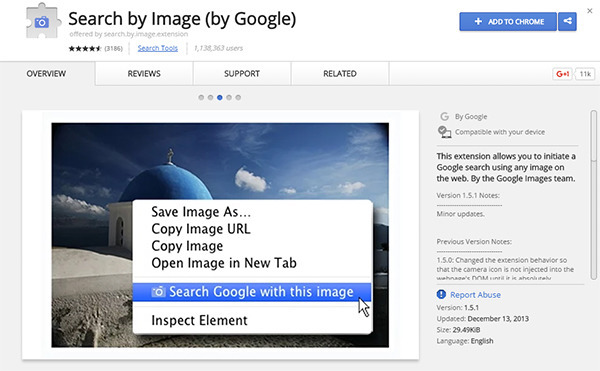Click the Google G logo by 'By Google'

click(444, 116)
